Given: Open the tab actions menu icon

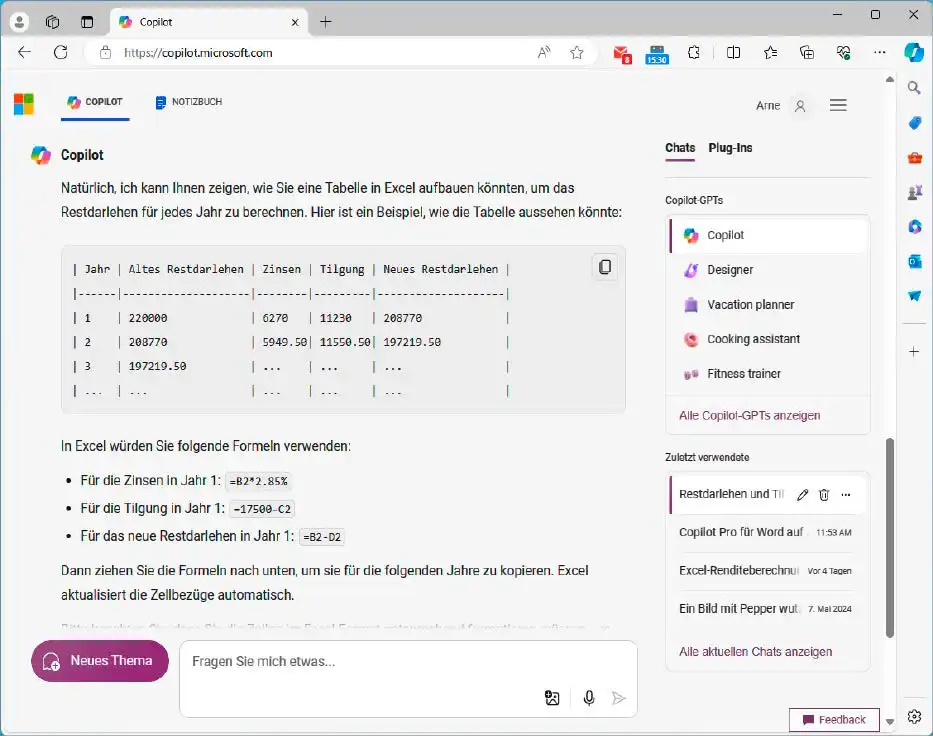Looking at the screenshot, I should [x=87, y=22].
